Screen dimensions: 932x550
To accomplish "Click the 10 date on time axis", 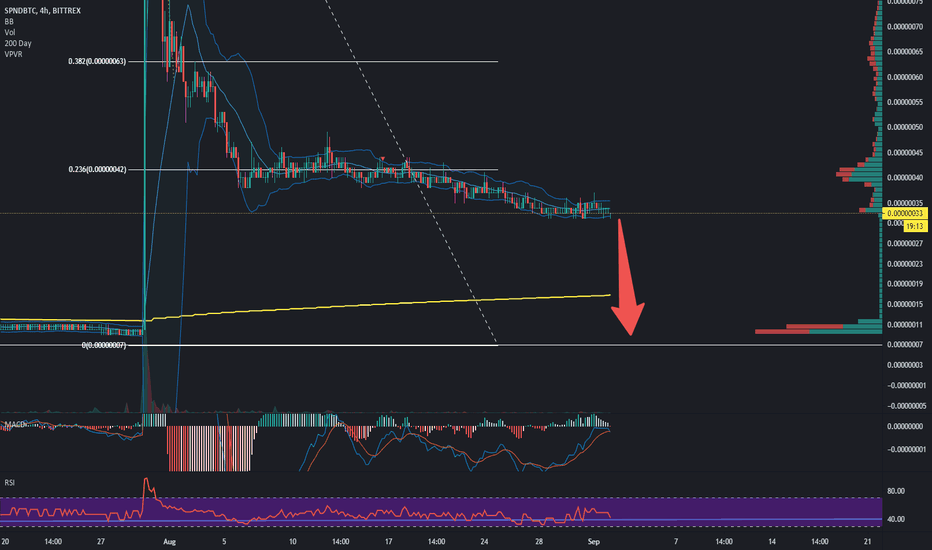I will point(292,542).
